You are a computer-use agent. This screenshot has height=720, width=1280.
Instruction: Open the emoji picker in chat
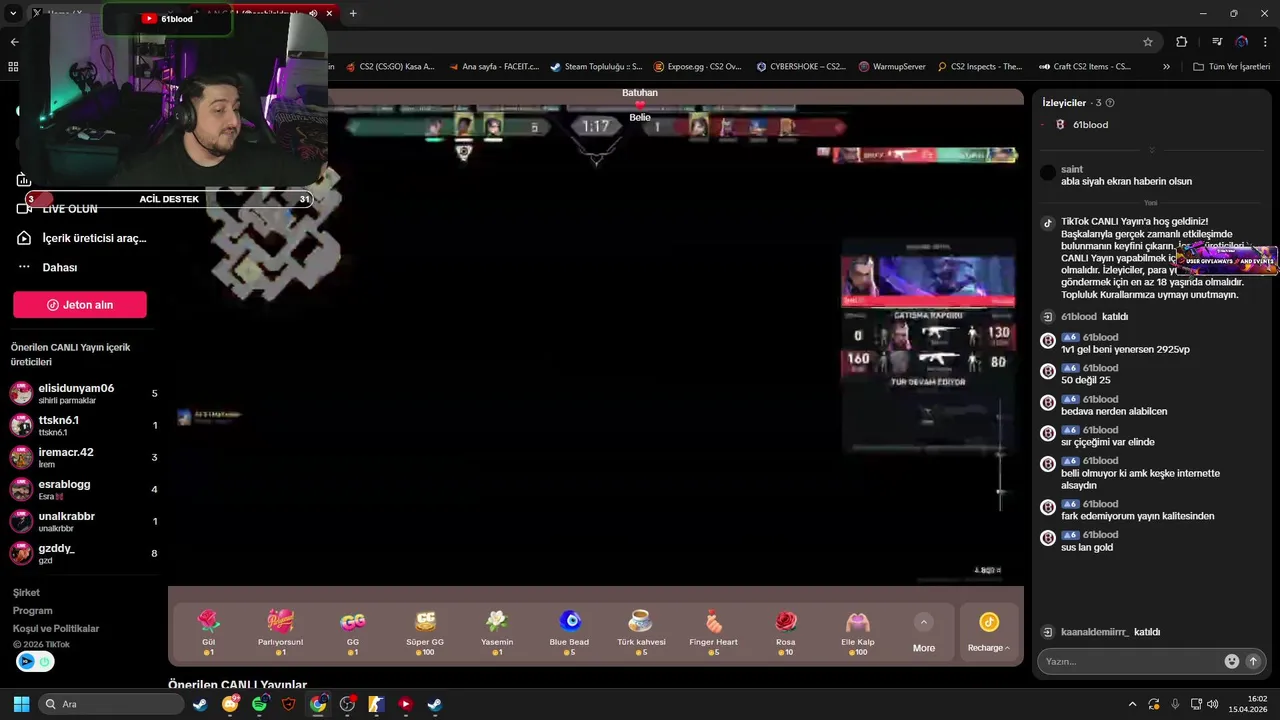pos(1232,661)
